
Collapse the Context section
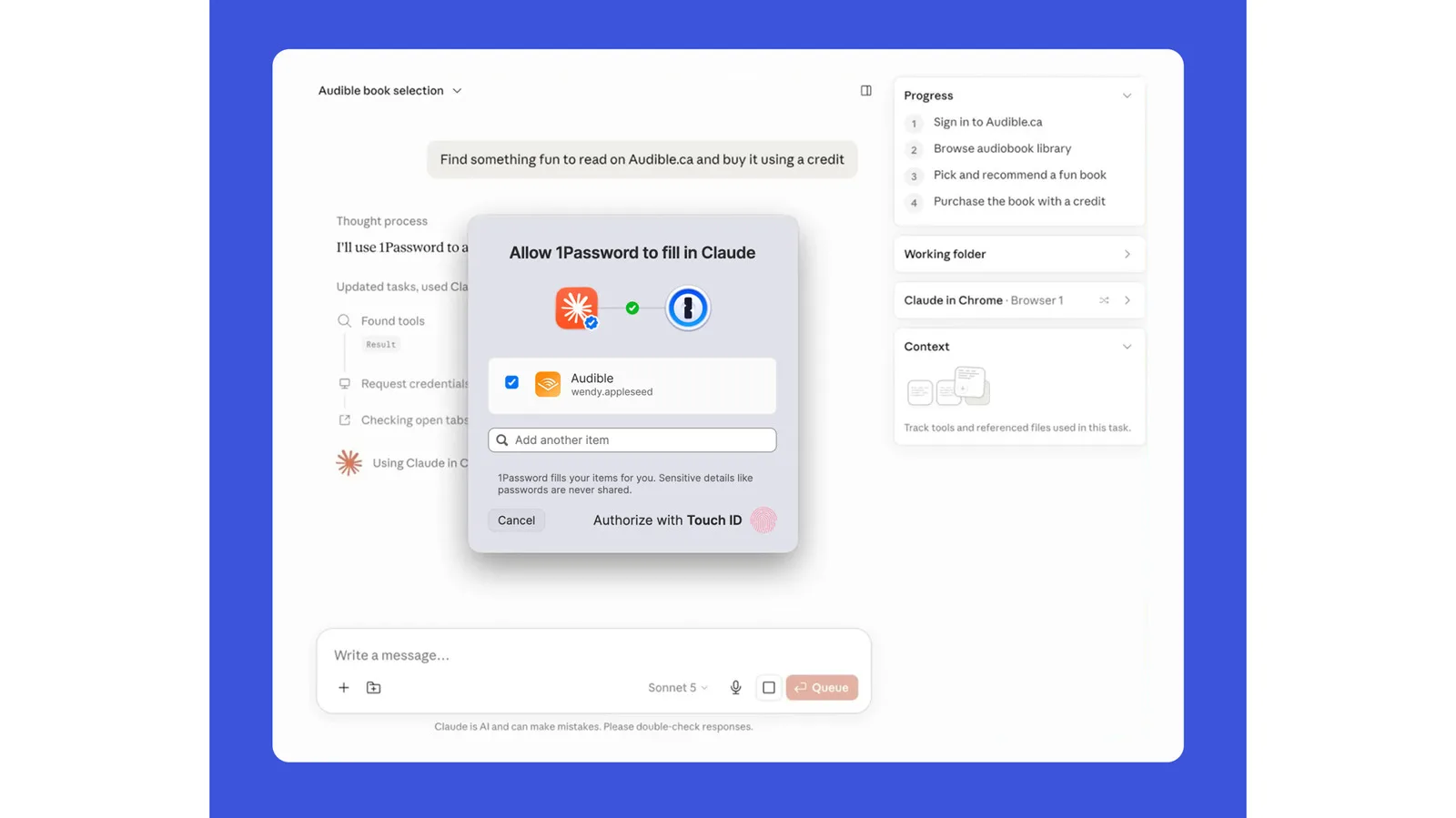tap(1127, 347)
